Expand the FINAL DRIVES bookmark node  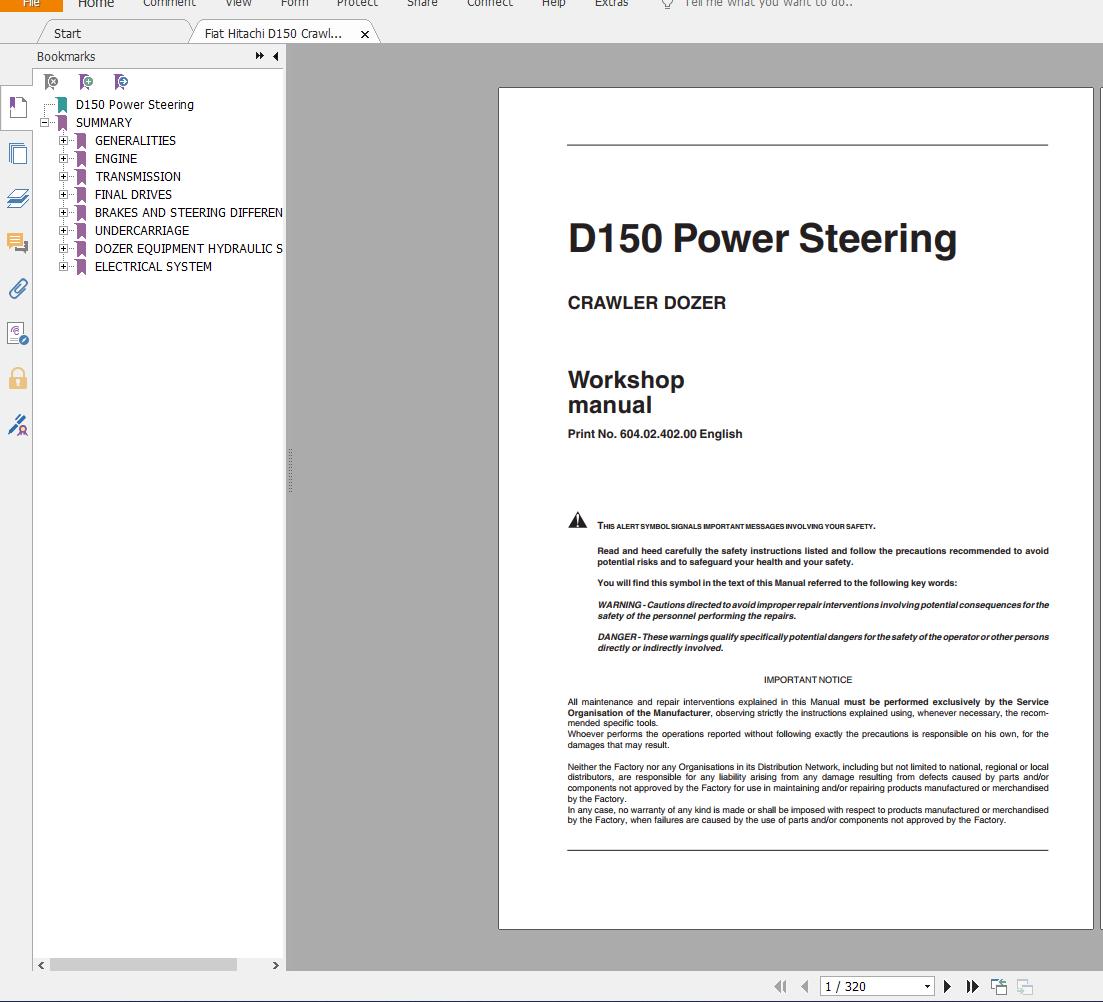point(63,195)
